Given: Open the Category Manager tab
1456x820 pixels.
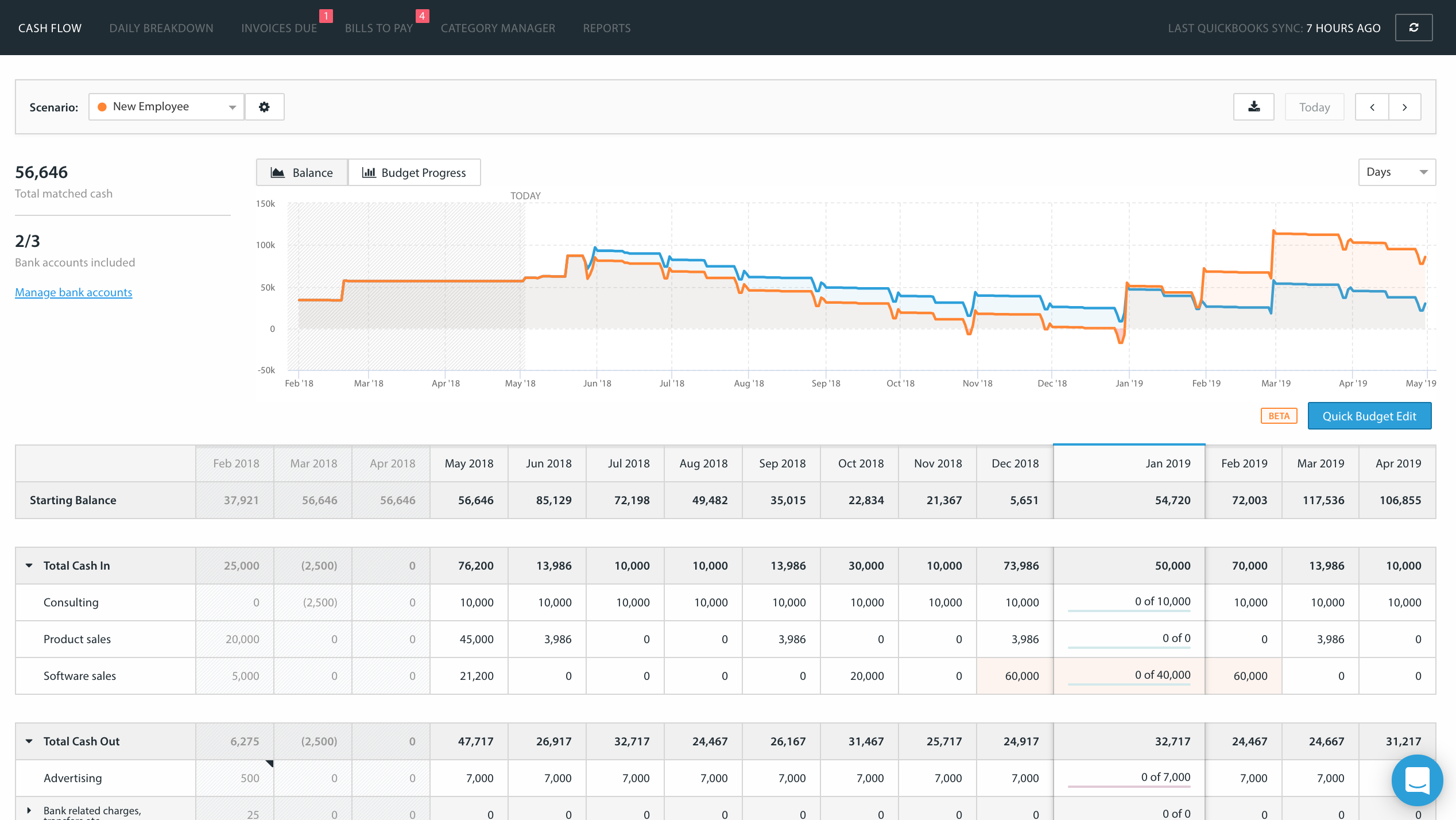Looking at the screenshot, I should [x=498, y=28].
